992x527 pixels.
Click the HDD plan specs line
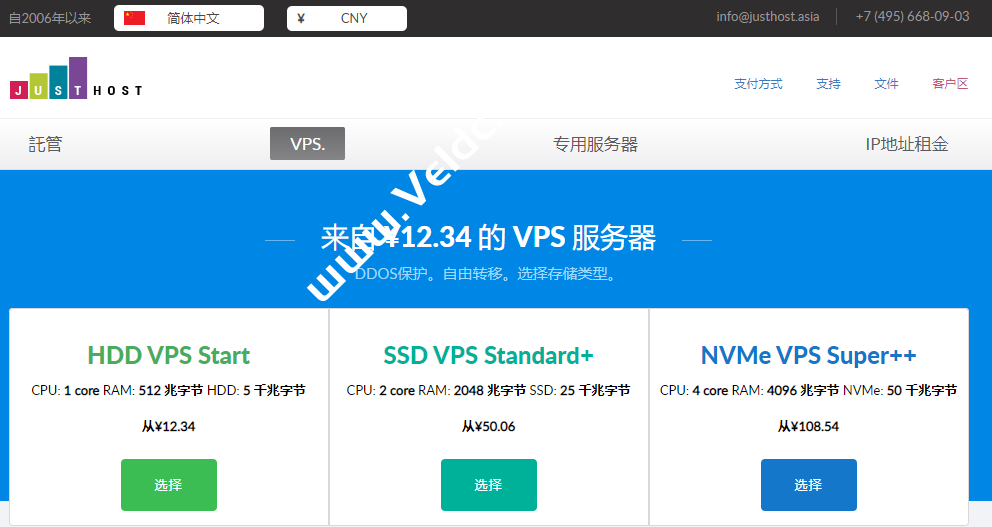(168, 390)
